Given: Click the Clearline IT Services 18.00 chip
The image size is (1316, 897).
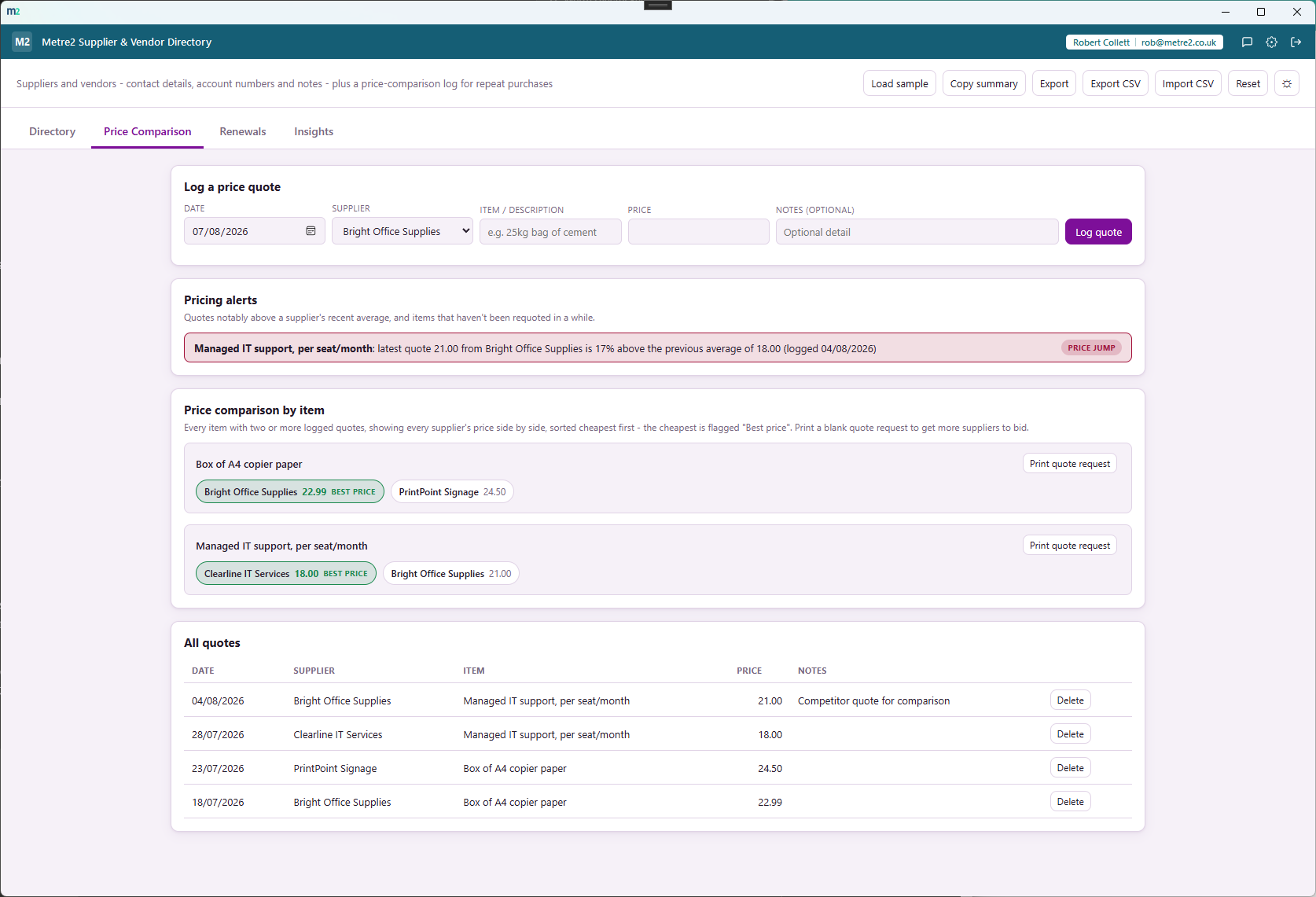Looking at the screenshot, I should pyautogui.click(x=285, y=573).
